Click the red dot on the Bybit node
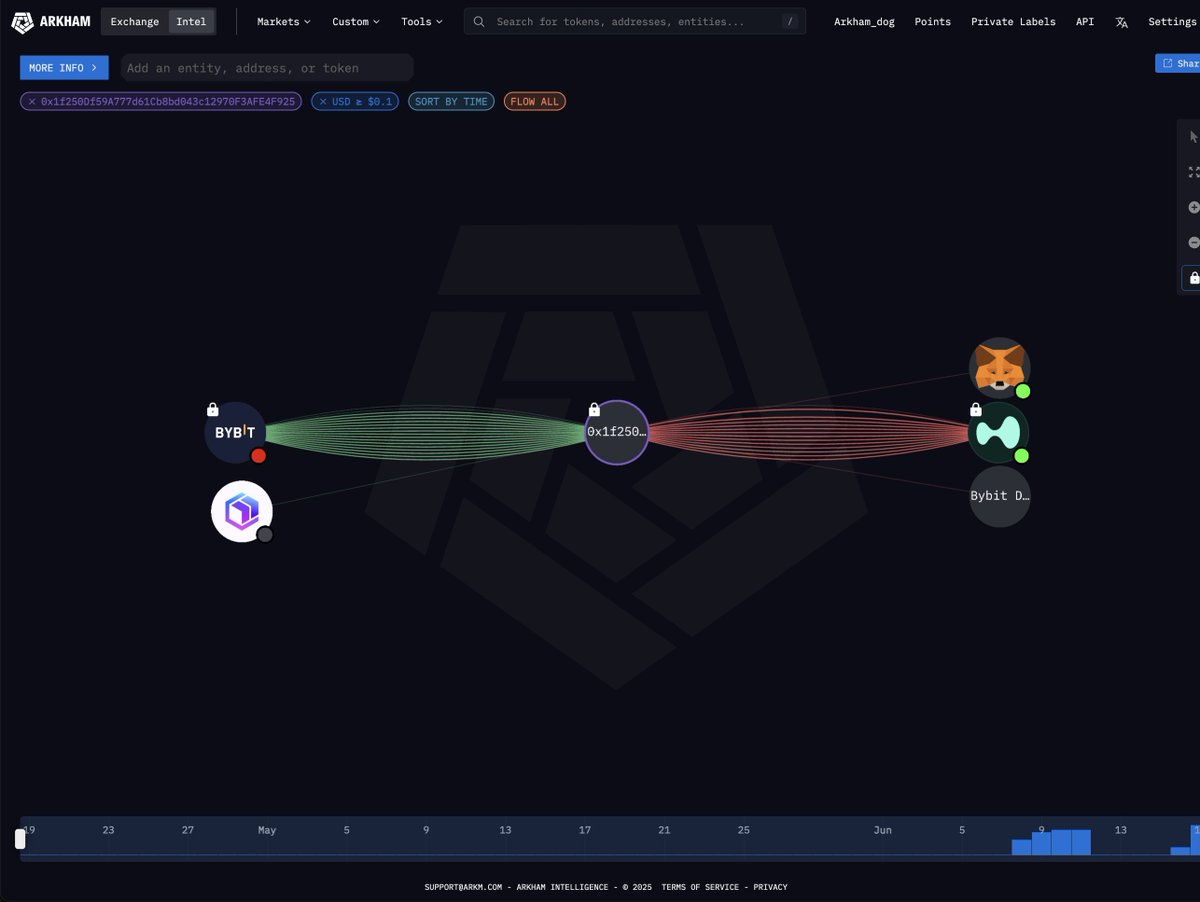The image size is (1200, 902). point(258,456)
